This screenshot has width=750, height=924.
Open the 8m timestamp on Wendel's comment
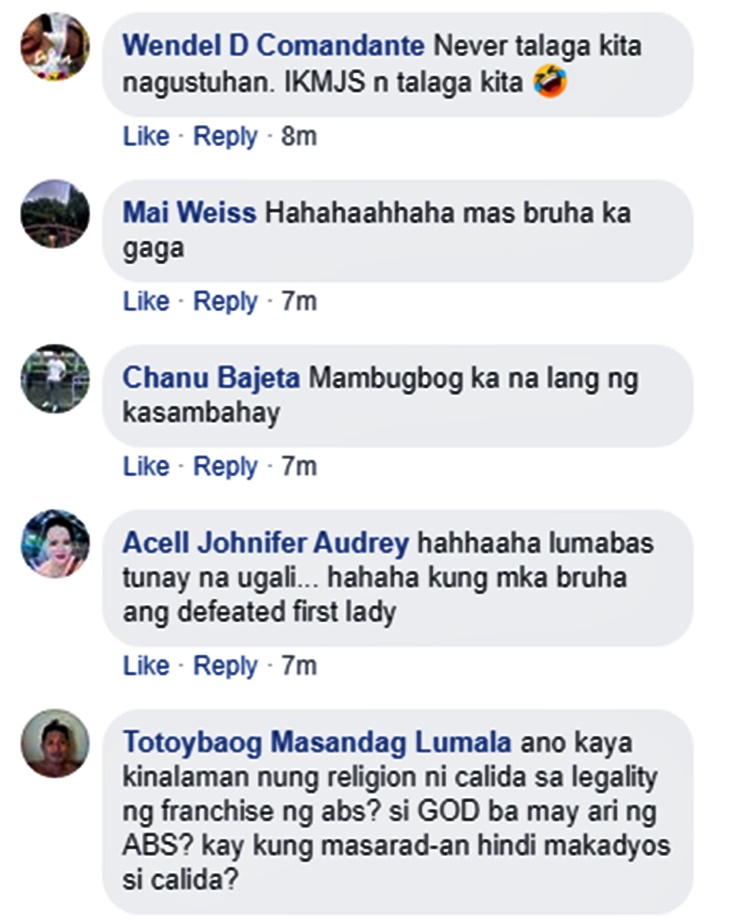299,136
